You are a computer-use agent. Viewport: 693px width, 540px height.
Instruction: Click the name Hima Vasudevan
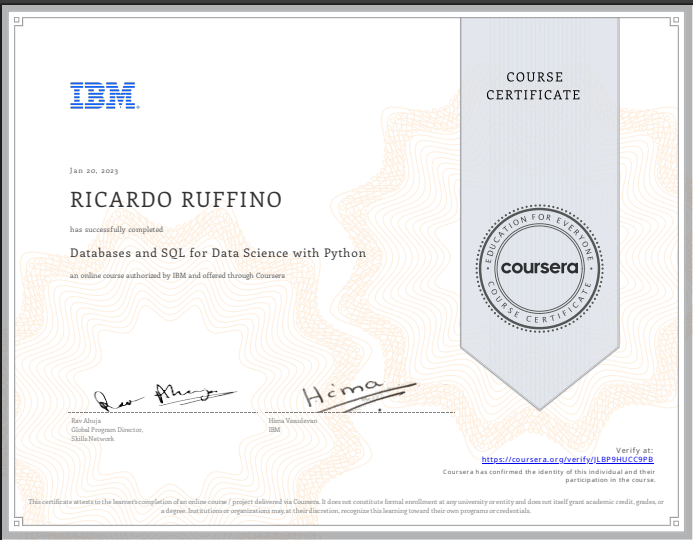[293, 421]
